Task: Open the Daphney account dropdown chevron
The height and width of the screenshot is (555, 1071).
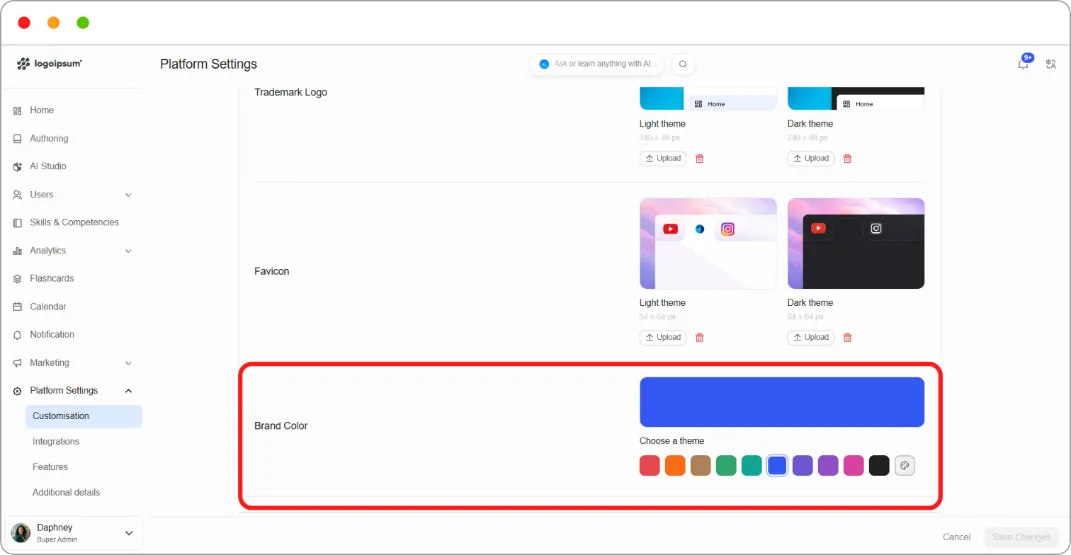Action: coord(128,533)
